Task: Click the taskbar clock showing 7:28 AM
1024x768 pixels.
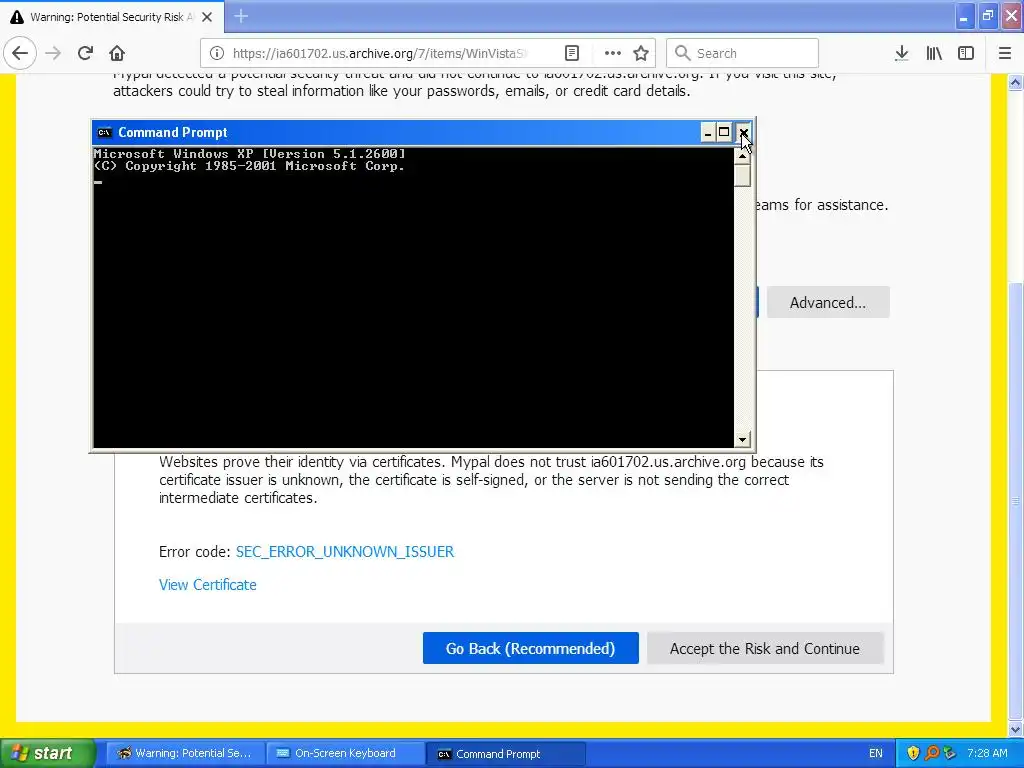Action: coord(987,753)
